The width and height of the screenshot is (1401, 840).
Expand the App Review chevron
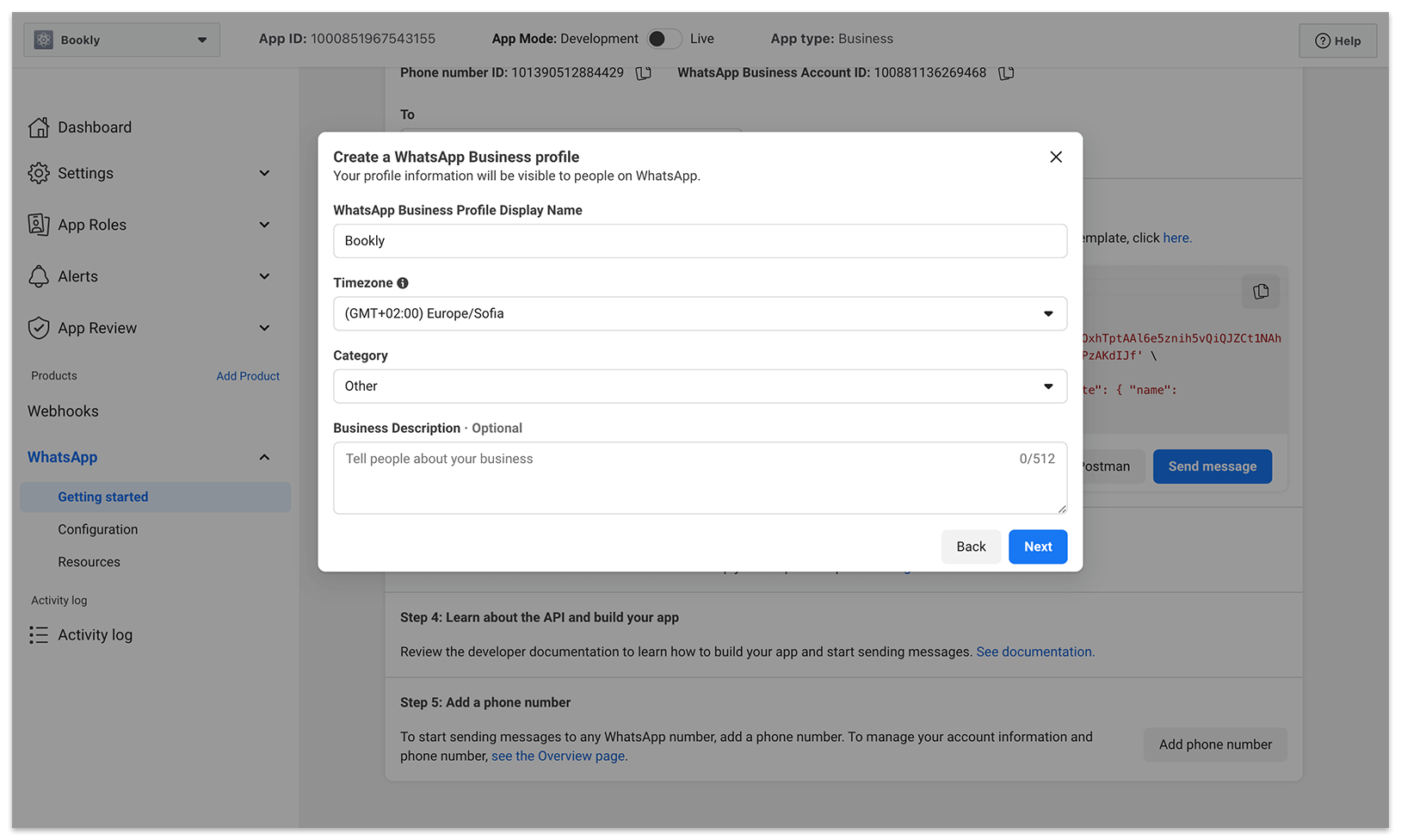click(x=264, y=328)
